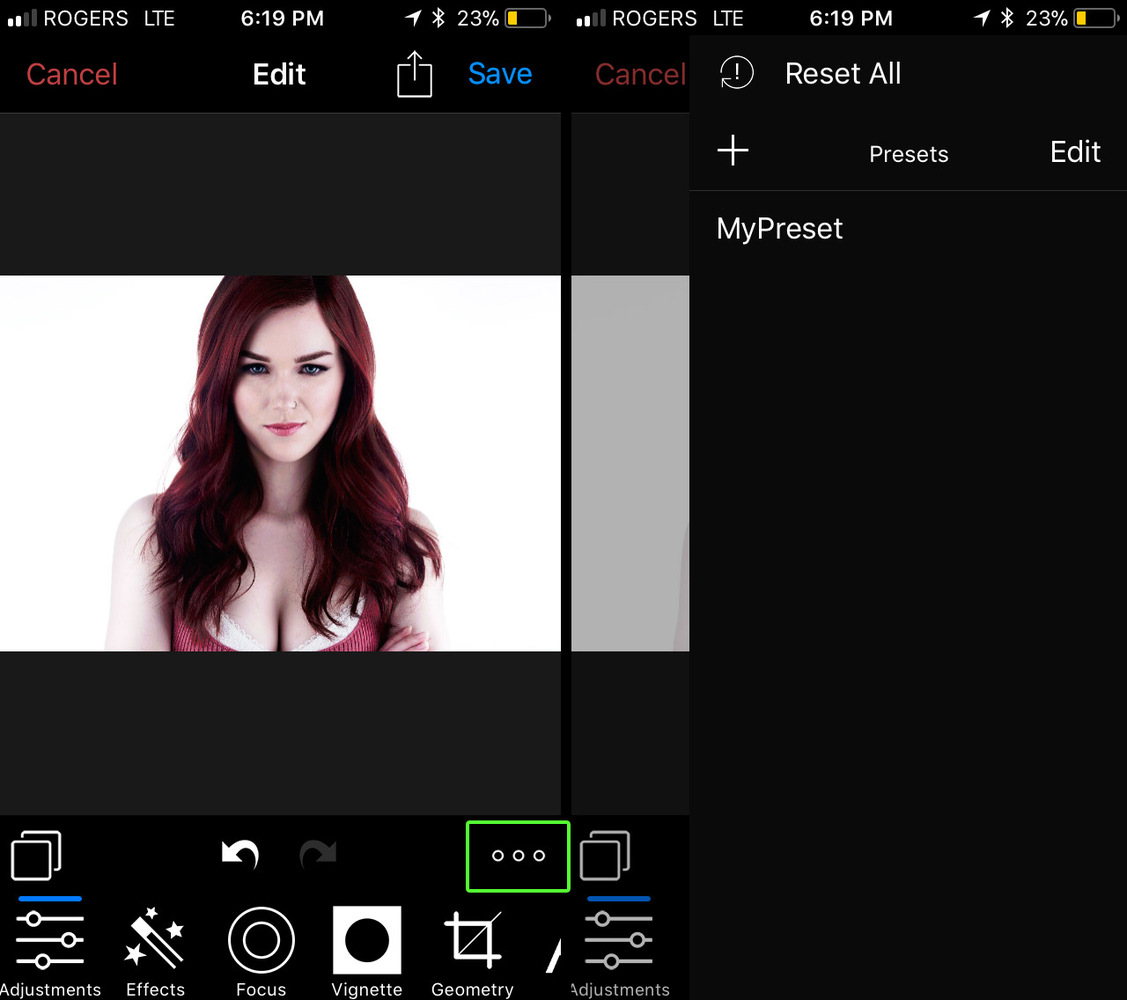The image size is (1127, 1000).
Task: Select the Effects magic wand tool
Action: (155, 950)
